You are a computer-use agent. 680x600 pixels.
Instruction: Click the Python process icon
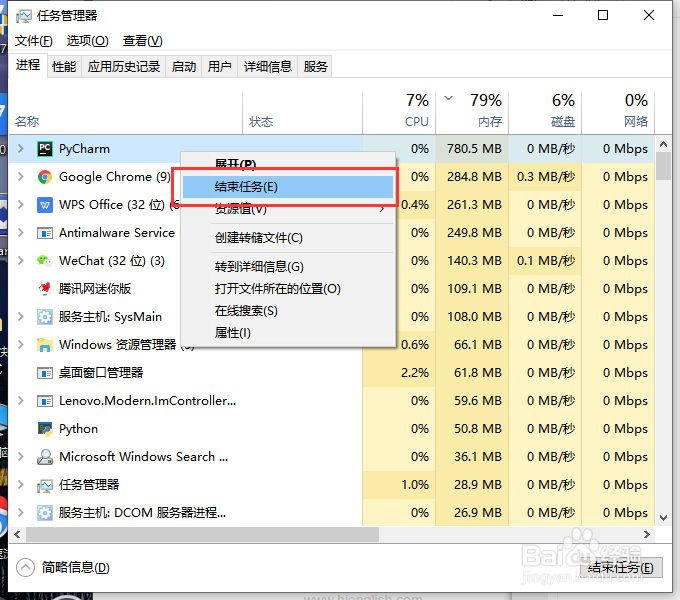pyautogui.click(x=45, y=429)
